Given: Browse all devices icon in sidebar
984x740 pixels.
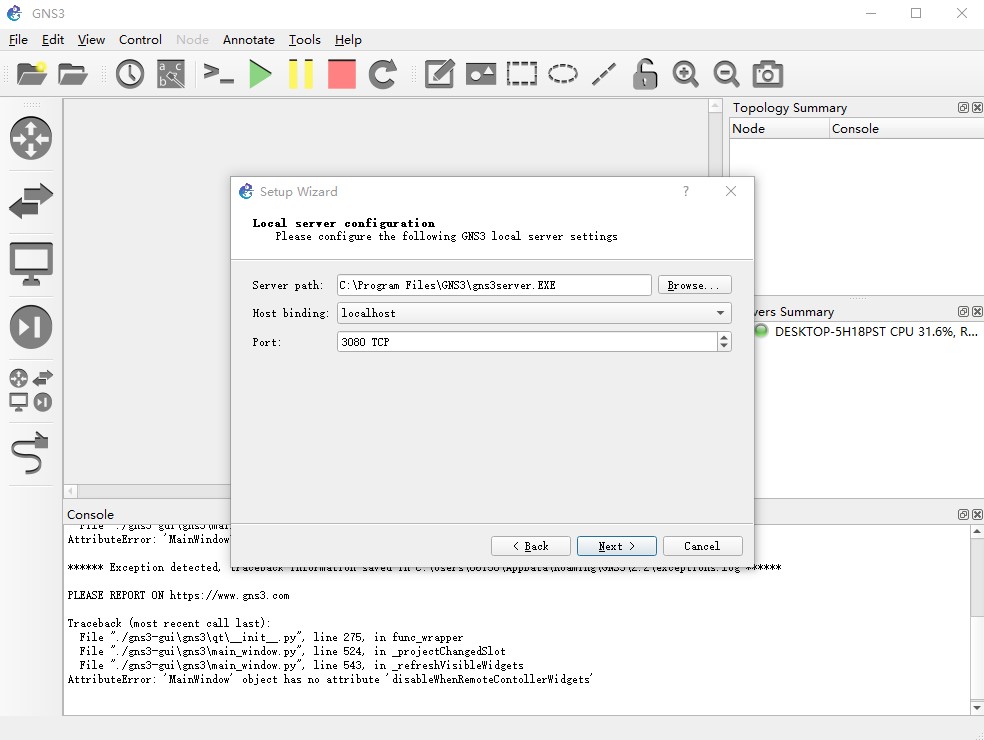Looking at the screenshot, I should pos(31,390).
